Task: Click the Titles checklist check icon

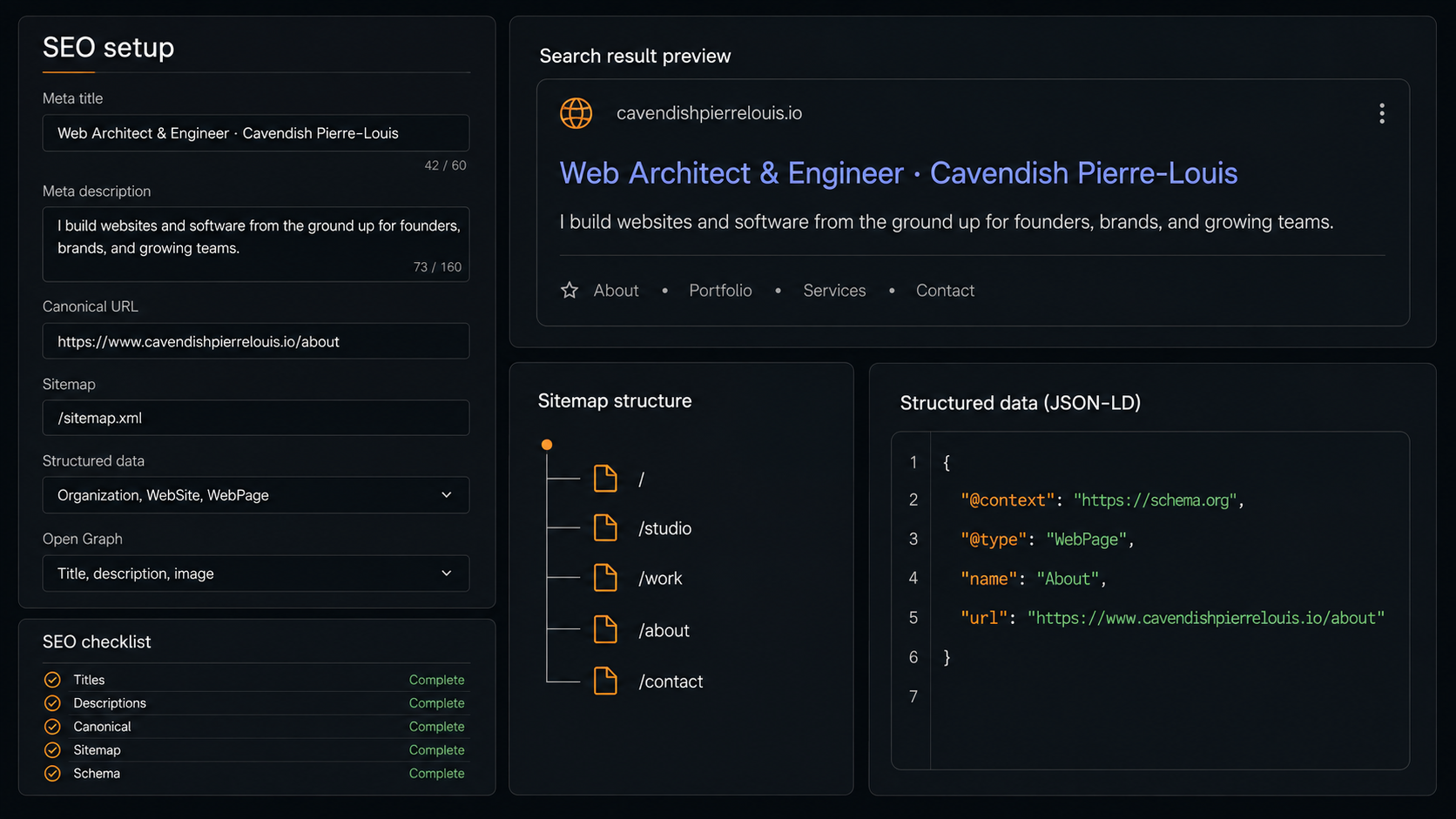Action: pos(52,680)
